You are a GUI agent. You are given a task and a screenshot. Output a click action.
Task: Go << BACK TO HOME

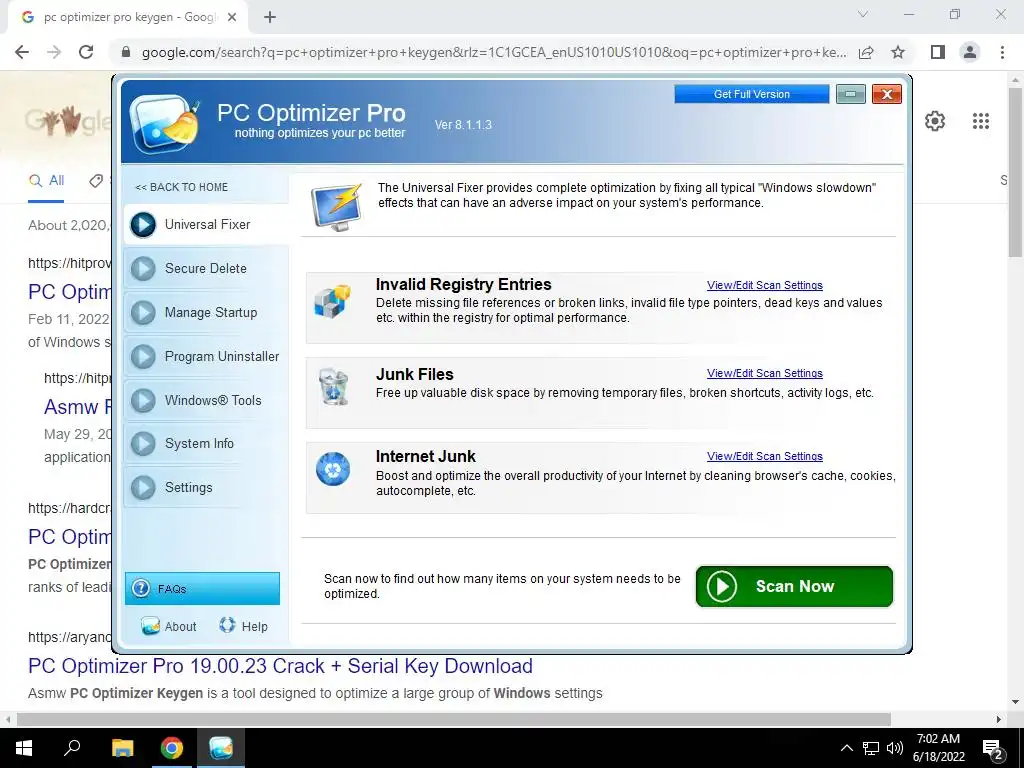pos(182,187)
